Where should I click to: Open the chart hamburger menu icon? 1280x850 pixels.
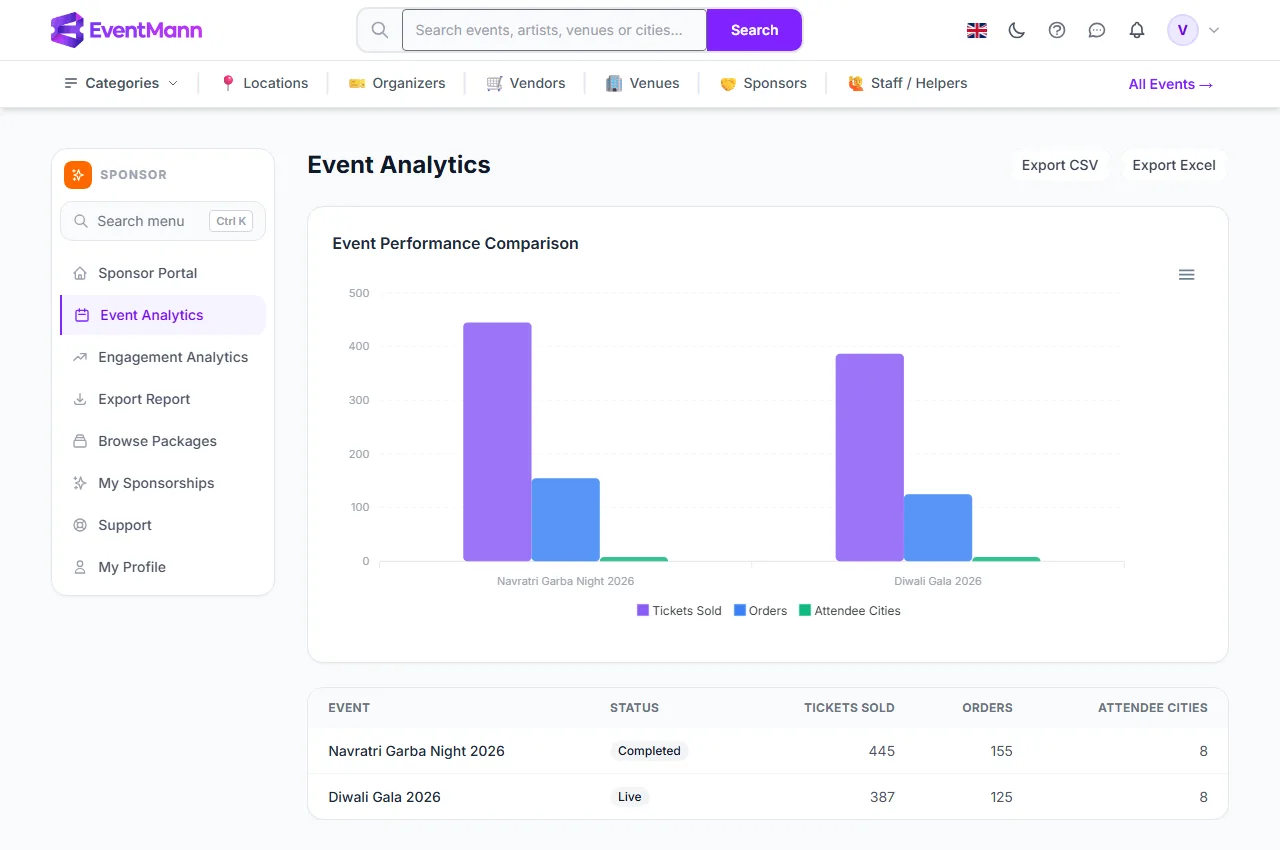(1186, 274)
